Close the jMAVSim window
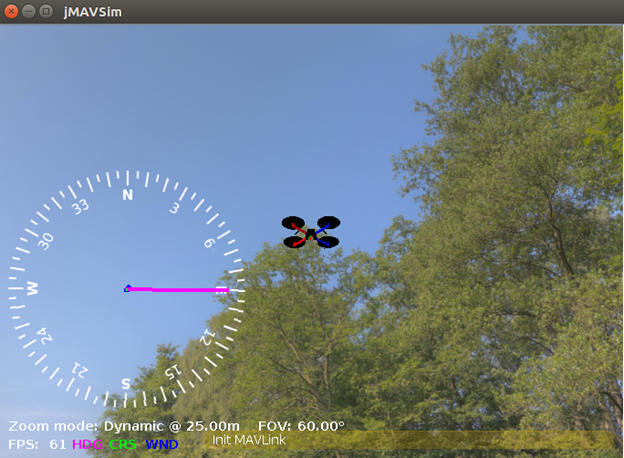Viewport: 624px width, 458px height. click(x=12, y=12)
